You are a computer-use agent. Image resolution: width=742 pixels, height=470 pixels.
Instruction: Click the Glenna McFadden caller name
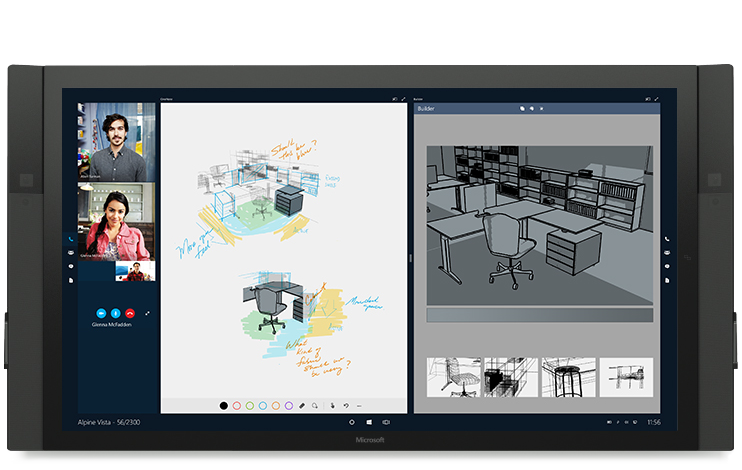click(112, 325)
